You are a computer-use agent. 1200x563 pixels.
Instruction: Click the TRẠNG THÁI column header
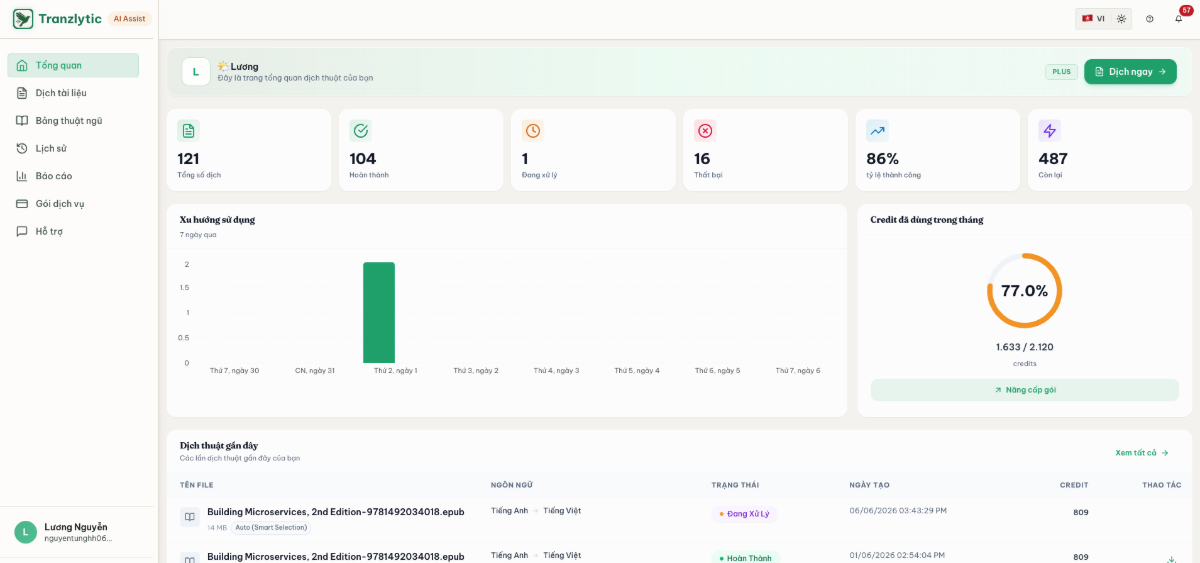[x=735, y=485]
